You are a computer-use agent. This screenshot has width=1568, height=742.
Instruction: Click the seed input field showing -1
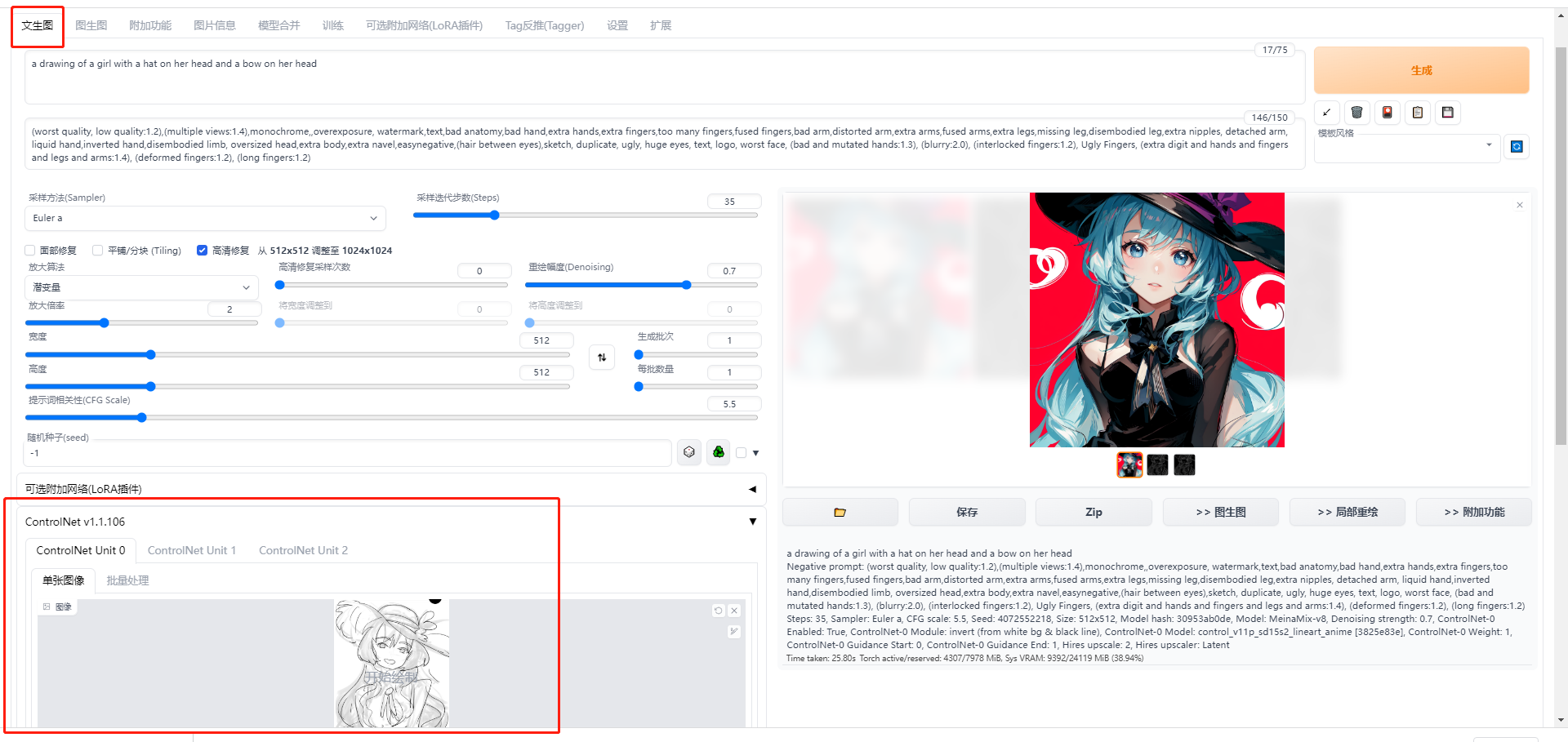(x=349, y=453)
